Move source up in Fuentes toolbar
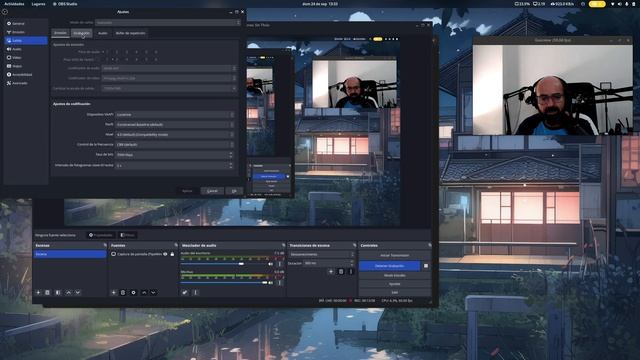 (x=144, y=293)
